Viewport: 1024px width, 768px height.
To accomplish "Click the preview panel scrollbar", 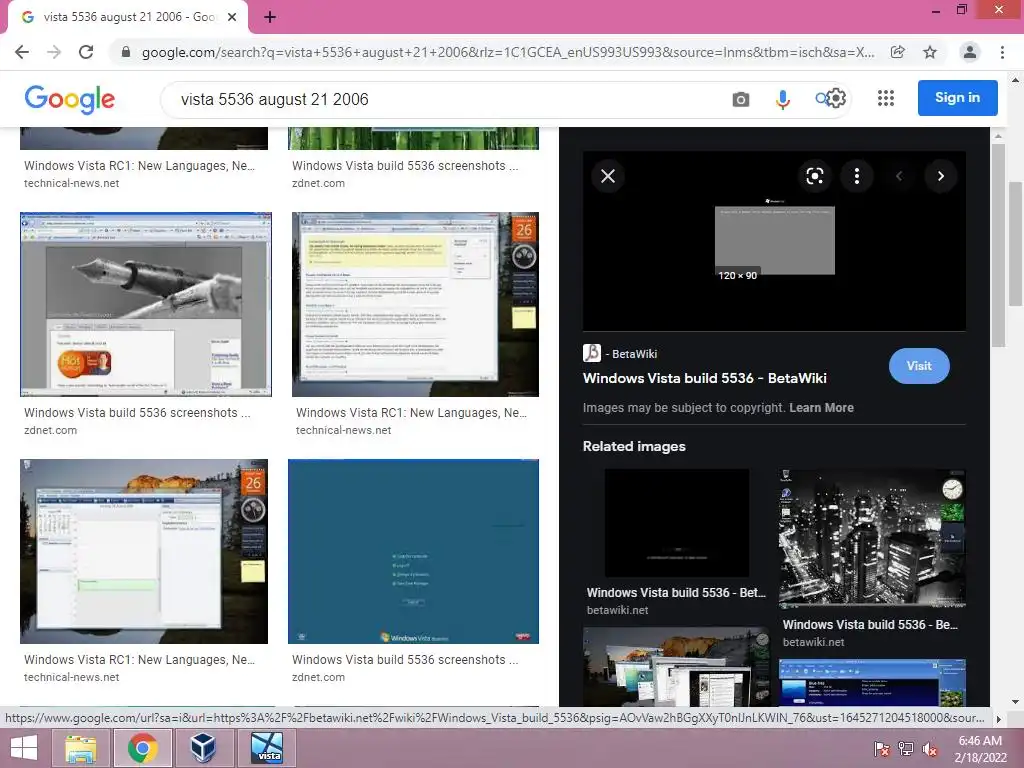I will click(x=998, y=246).
